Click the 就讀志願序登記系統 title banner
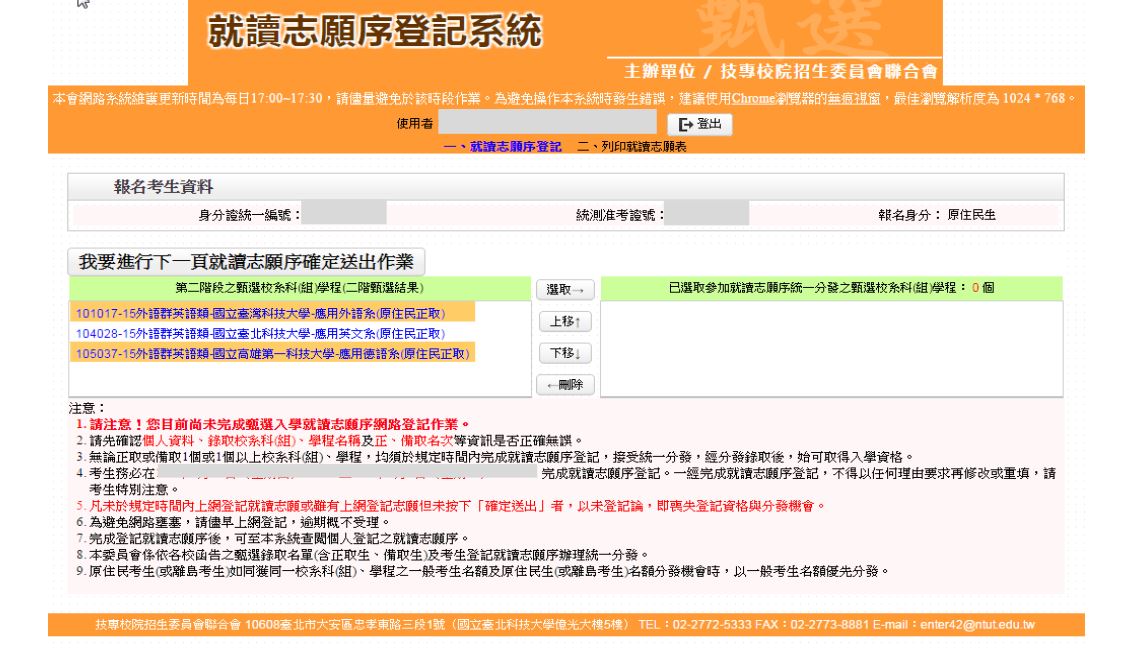1135x653 pixels. pyautogui.click(x=375, y=31)
